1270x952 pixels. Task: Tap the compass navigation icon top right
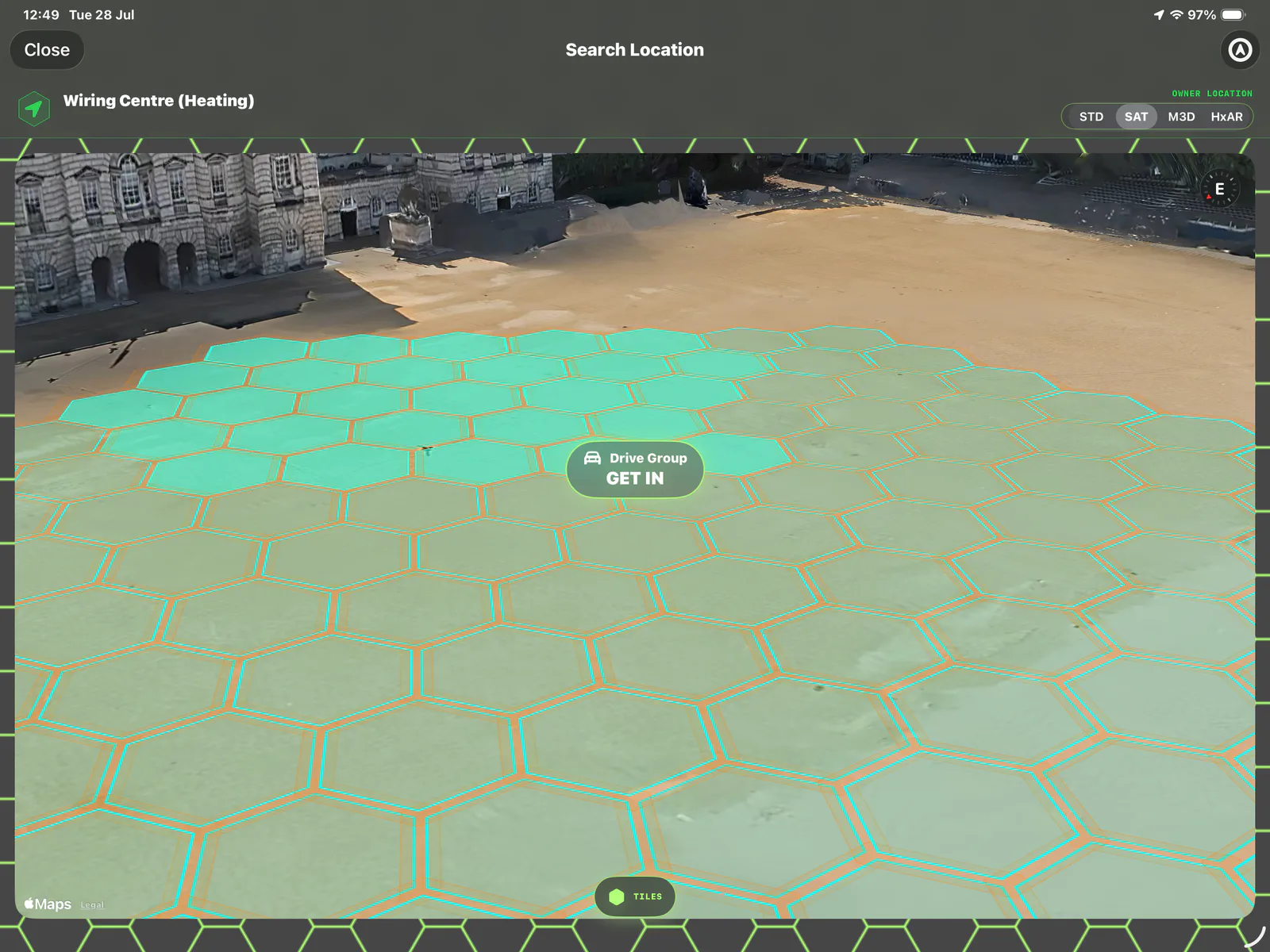[x=1240, y=50]
